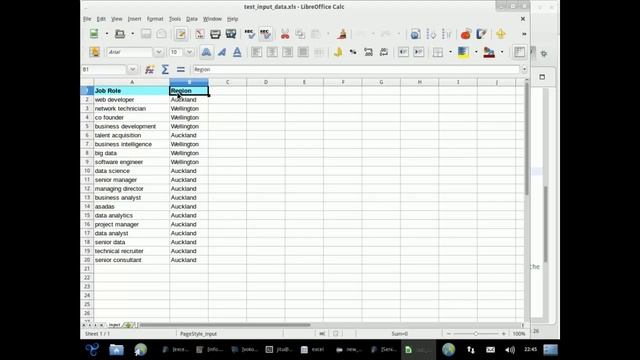Screen dimensions: 640x360
Task: Expand the formula input line
Action: pos(524,69)
